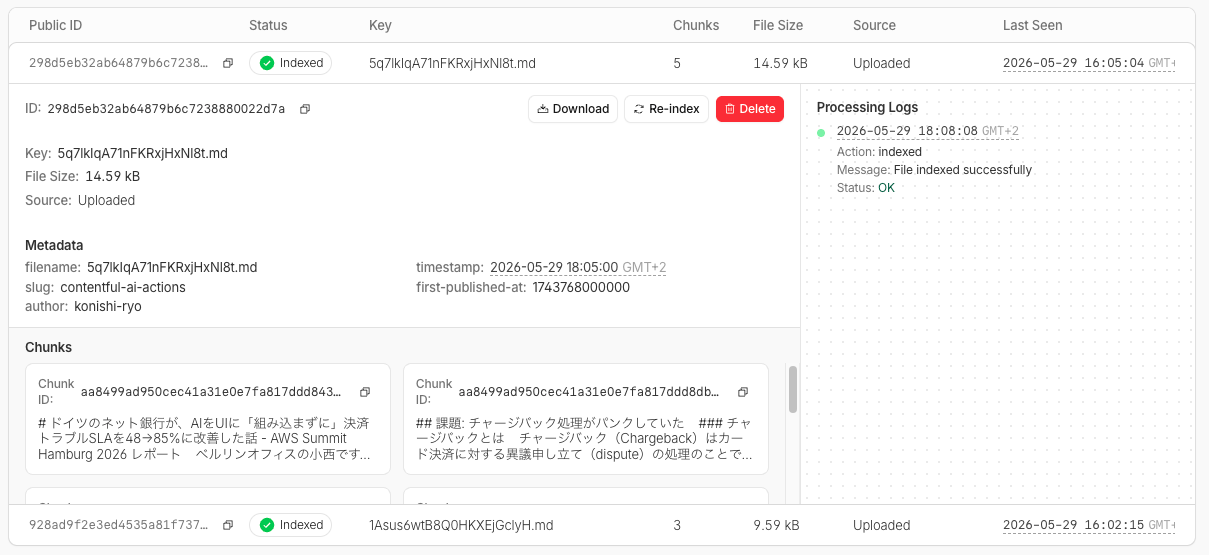Click the Action: indexed log line
1209x555 pixels.
(x=879, y=152)
